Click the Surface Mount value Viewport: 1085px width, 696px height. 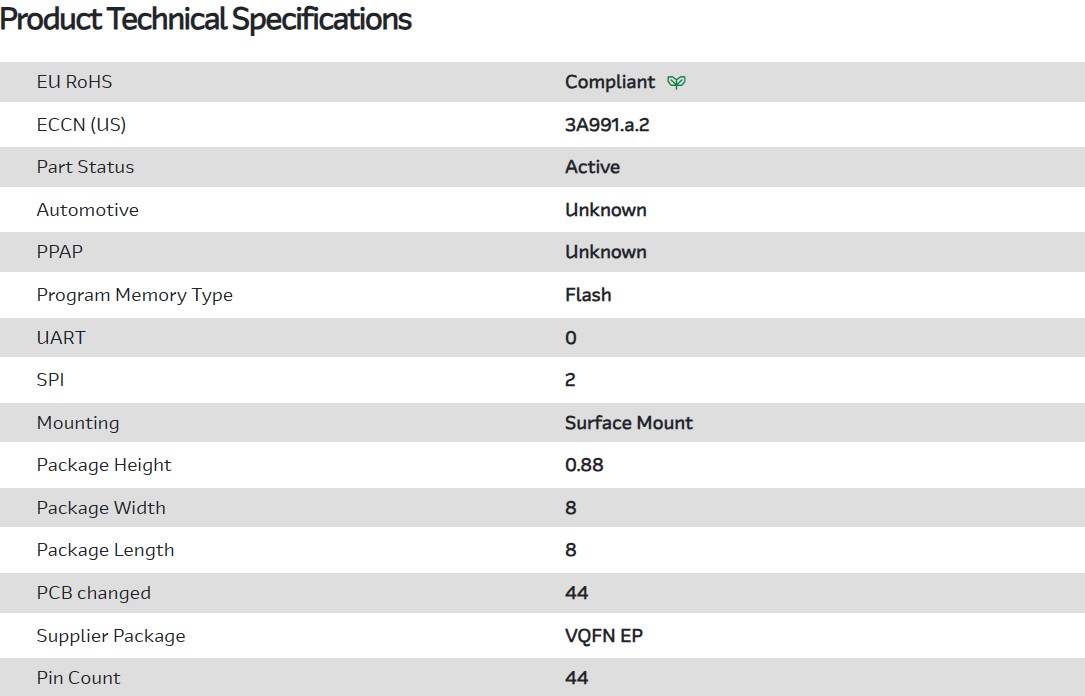point(629,423)
